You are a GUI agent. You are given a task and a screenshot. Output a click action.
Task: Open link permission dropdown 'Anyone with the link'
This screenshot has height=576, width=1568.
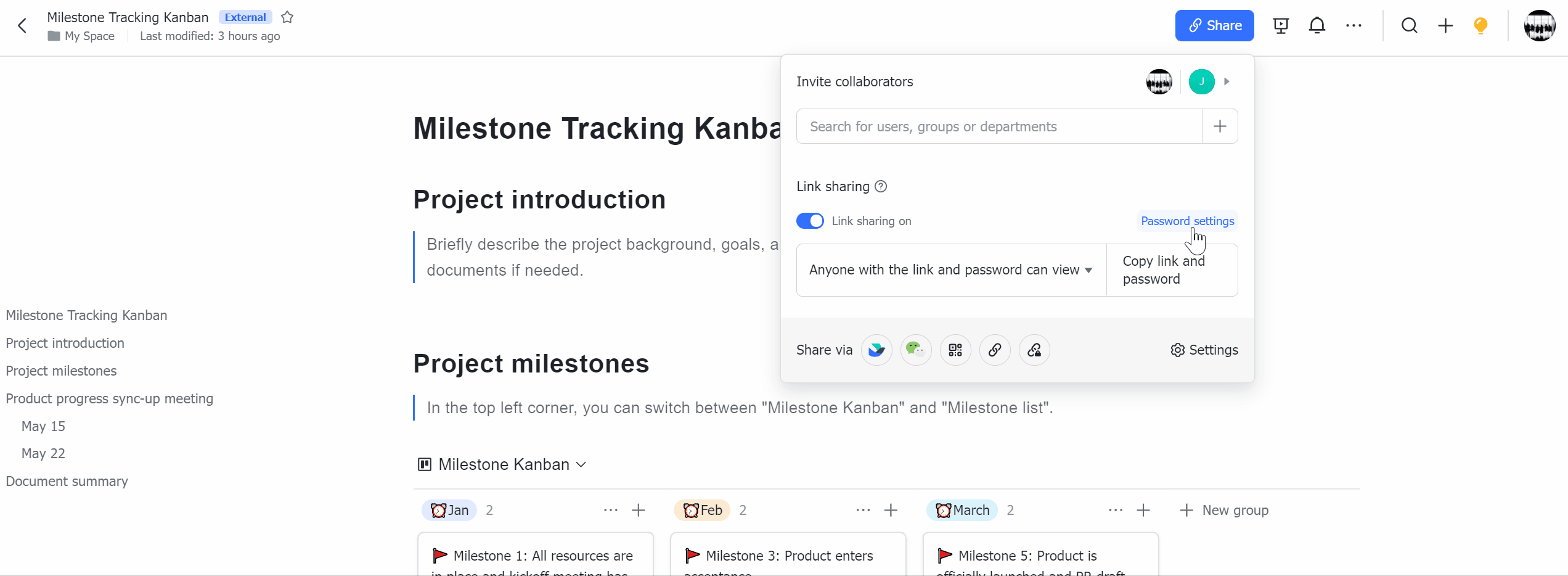950,270
